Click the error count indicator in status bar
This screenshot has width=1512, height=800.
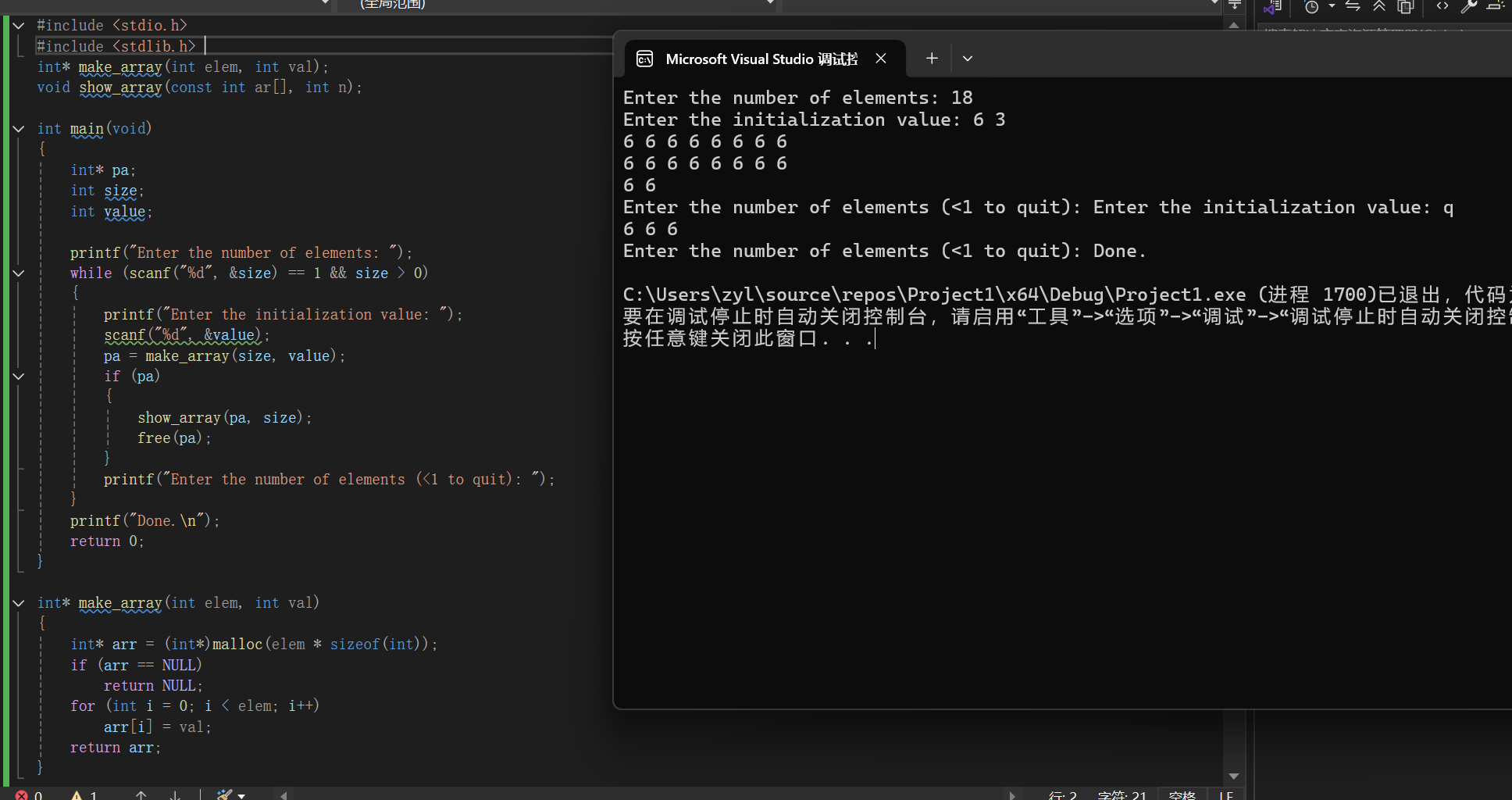(29, 795)
